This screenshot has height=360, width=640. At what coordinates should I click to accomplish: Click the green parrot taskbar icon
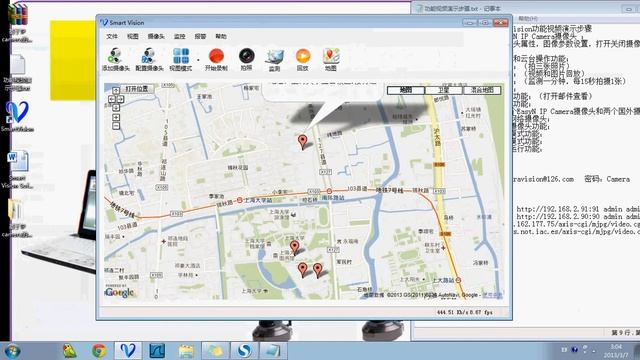pyautogui.click(x=70, y=351)
